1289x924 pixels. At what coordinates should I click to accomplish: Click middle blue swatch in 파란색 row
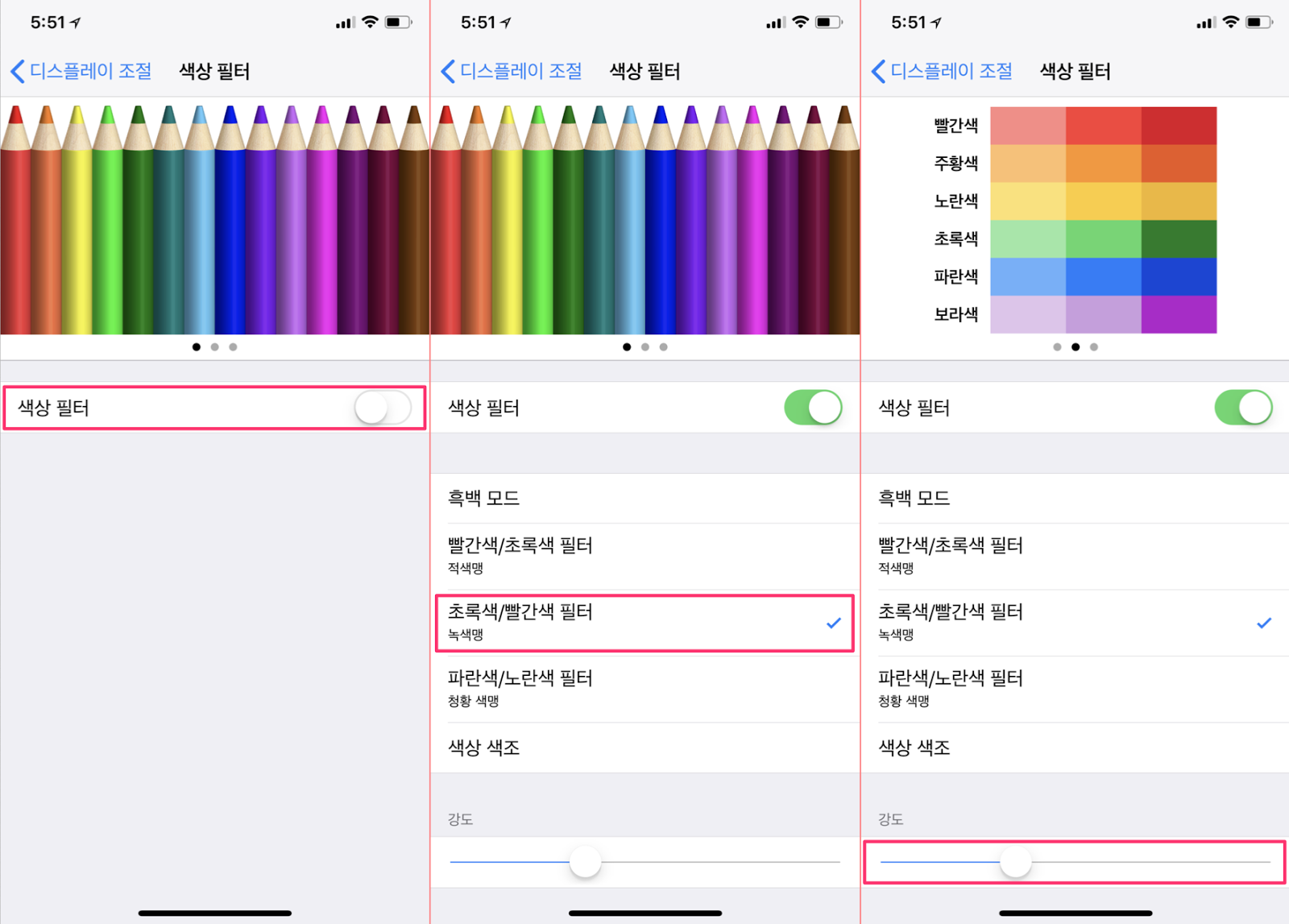point(1104,277)
